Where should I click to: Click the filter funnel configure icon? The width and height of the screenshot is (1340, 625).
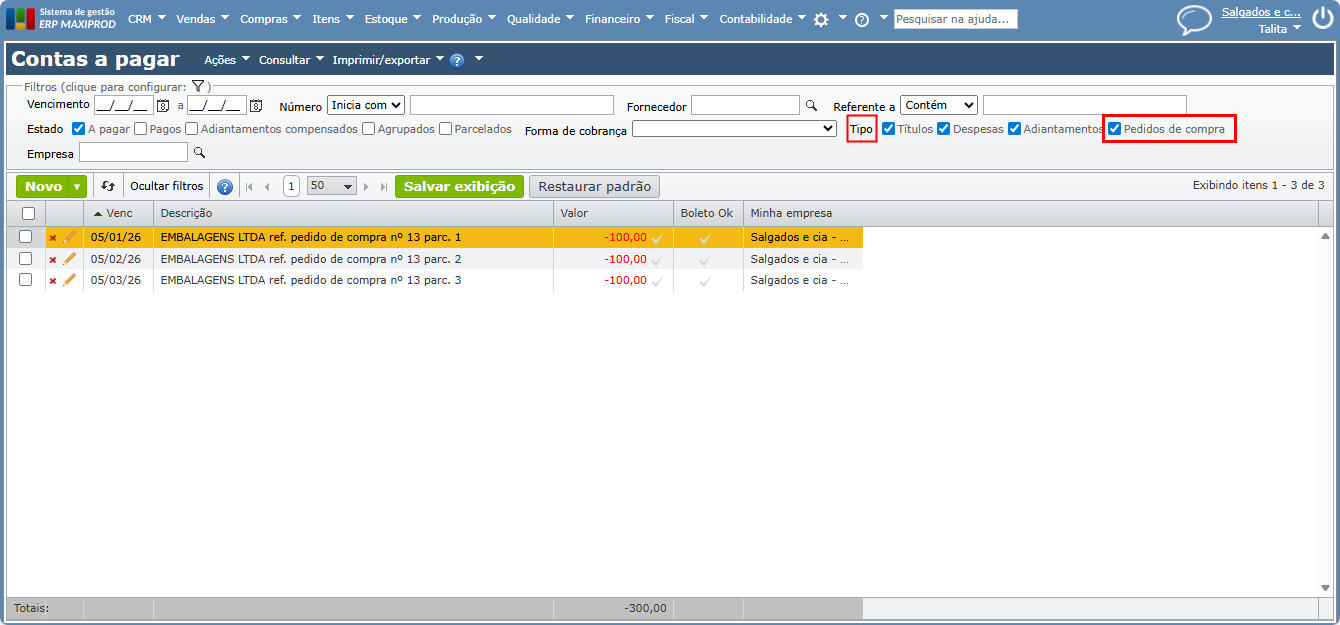point(198,86)
